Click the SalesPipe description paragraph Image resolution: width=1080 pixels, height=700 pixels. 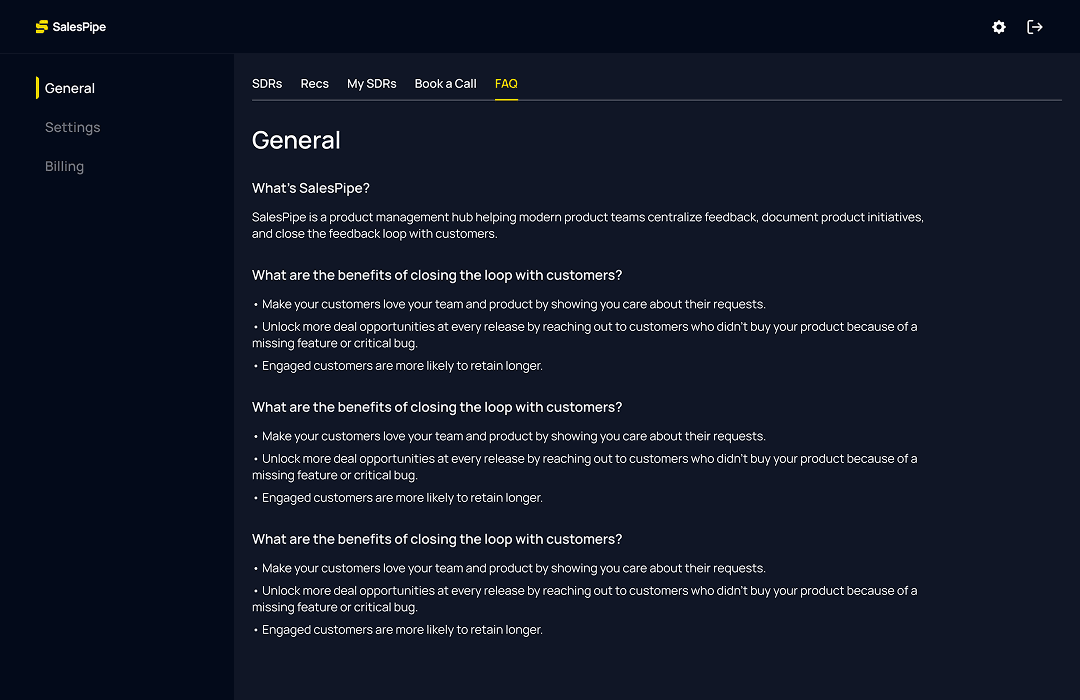pyautogui.click(x=588, y=224)
